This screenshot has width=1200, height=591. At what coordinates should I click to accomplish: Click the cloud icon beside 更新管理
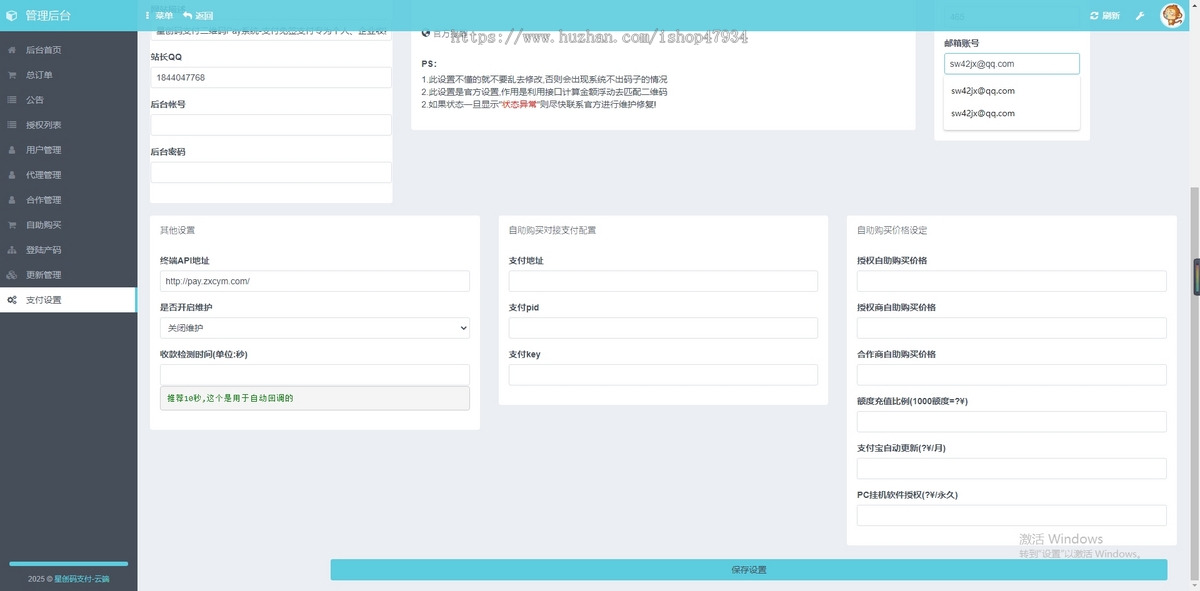tap(12, 275)
